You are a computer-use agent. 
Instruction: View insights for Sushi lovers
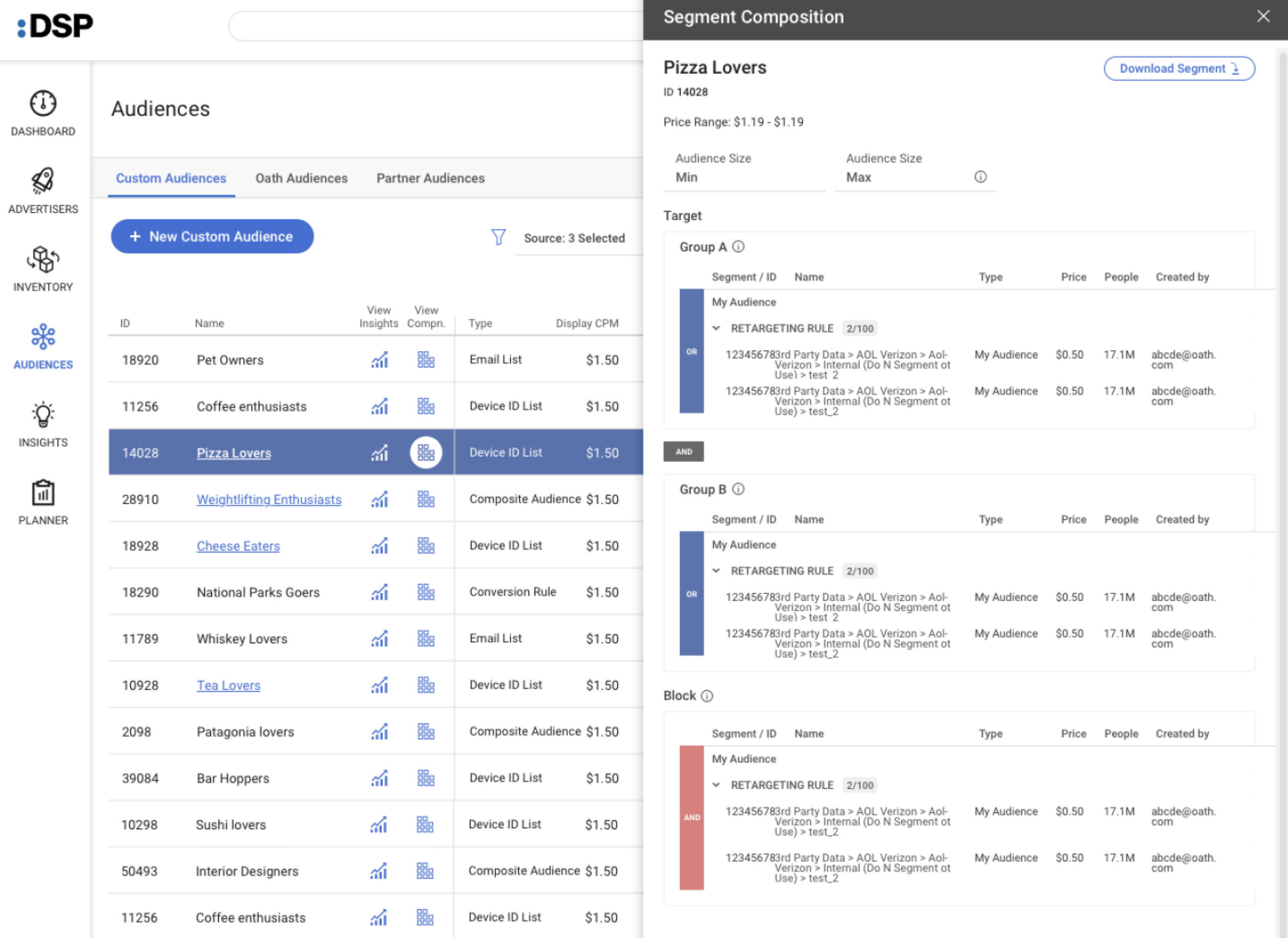378,825
